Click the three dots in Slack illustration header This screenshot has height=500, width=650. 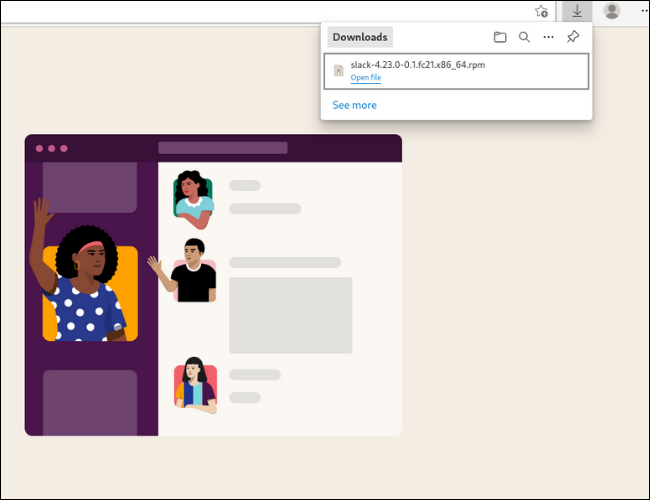52,148
